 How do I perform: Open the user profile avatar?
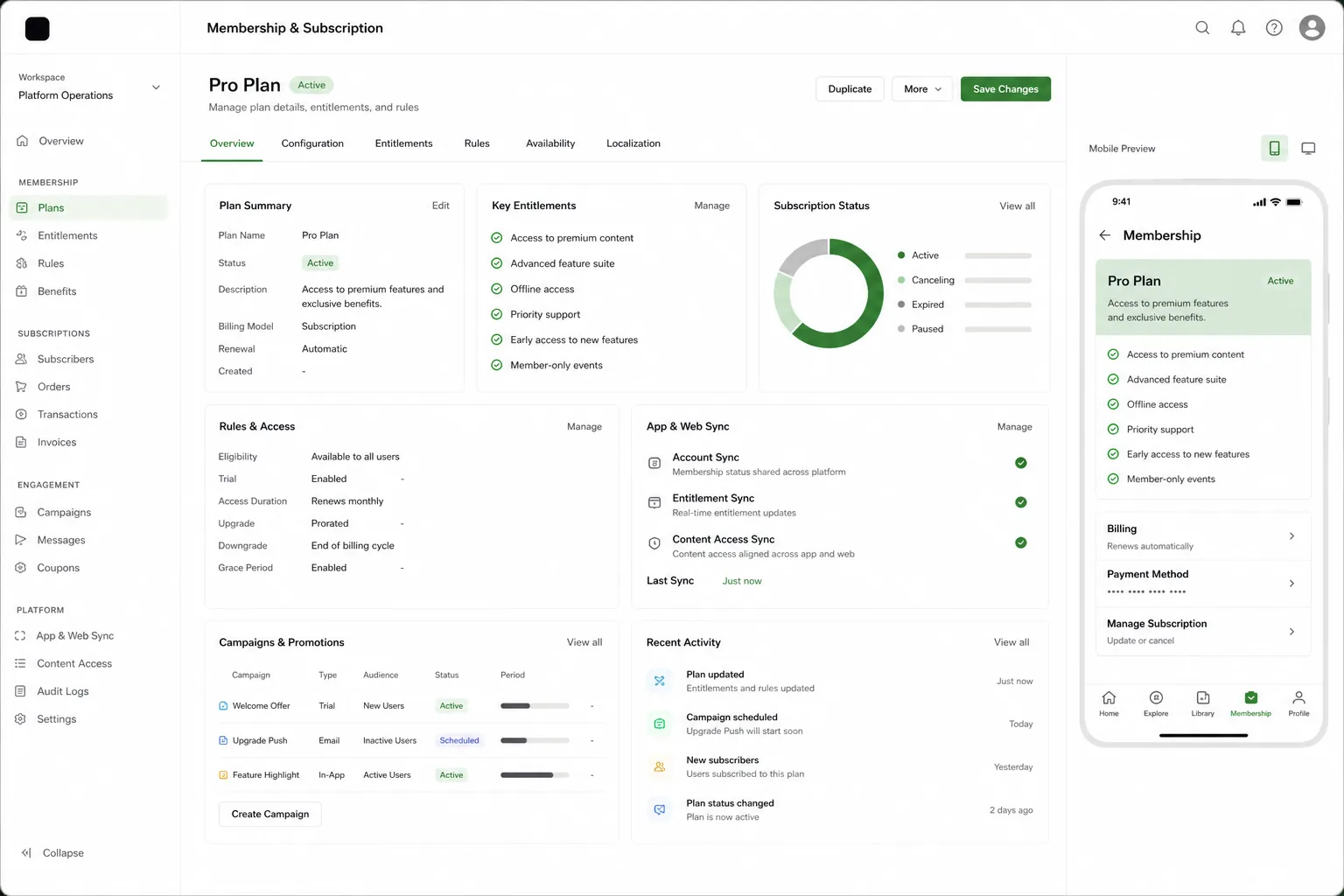[x=1312, y=28]
